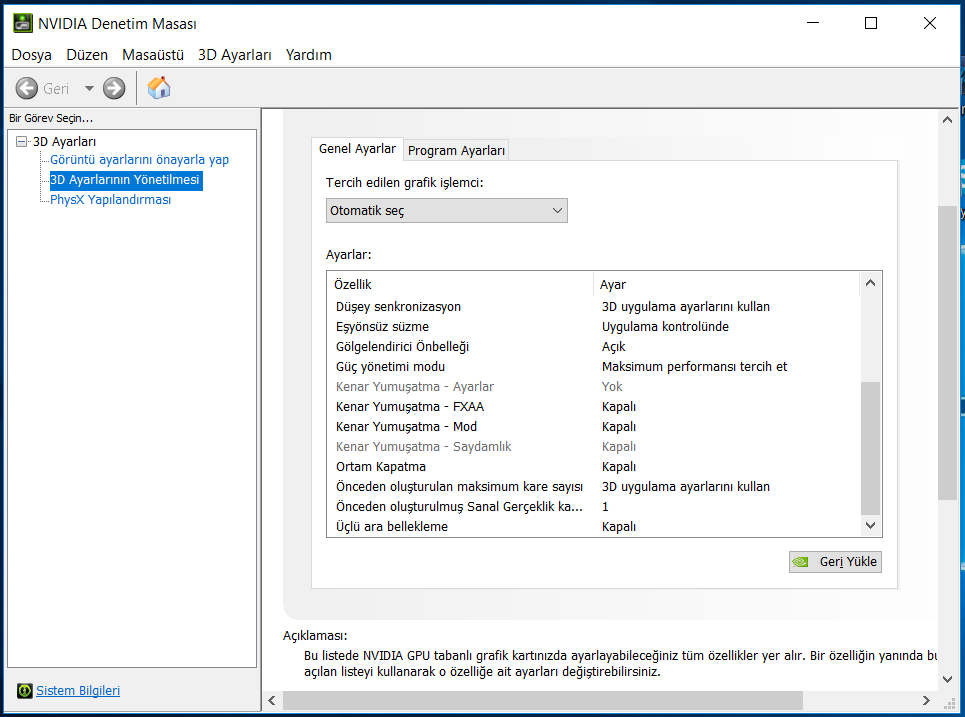Select PhysX Yapılandırması tree item
This screenshot has height=717, width=965.
pyautogui.click(x=110, y=199)
